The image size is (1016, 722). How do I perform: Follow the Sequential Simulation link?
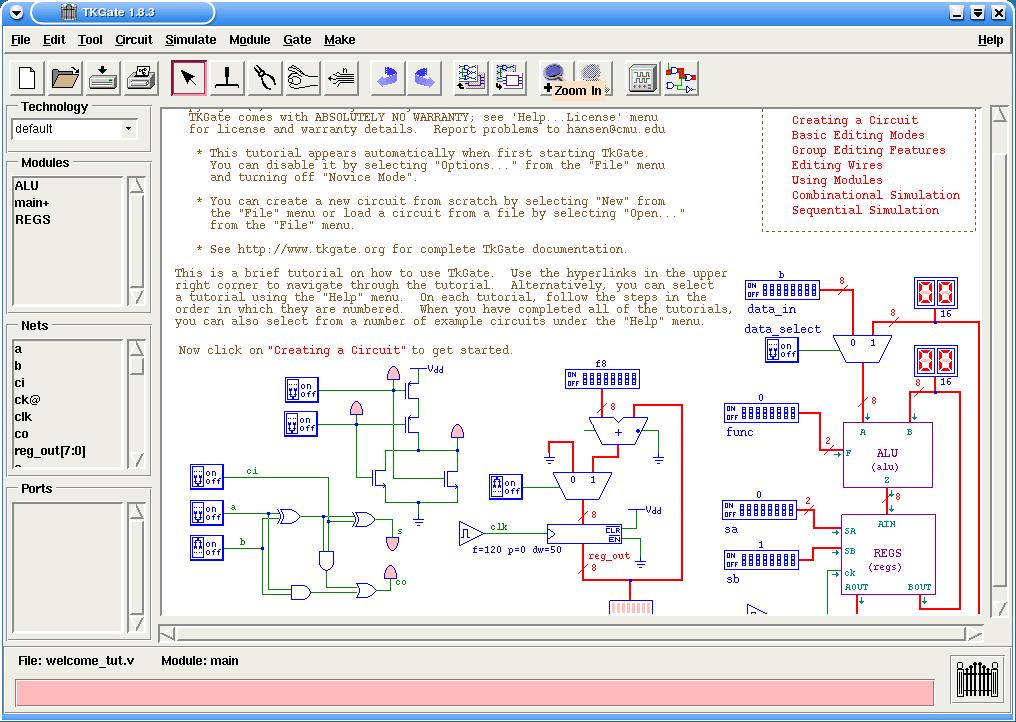865,209
